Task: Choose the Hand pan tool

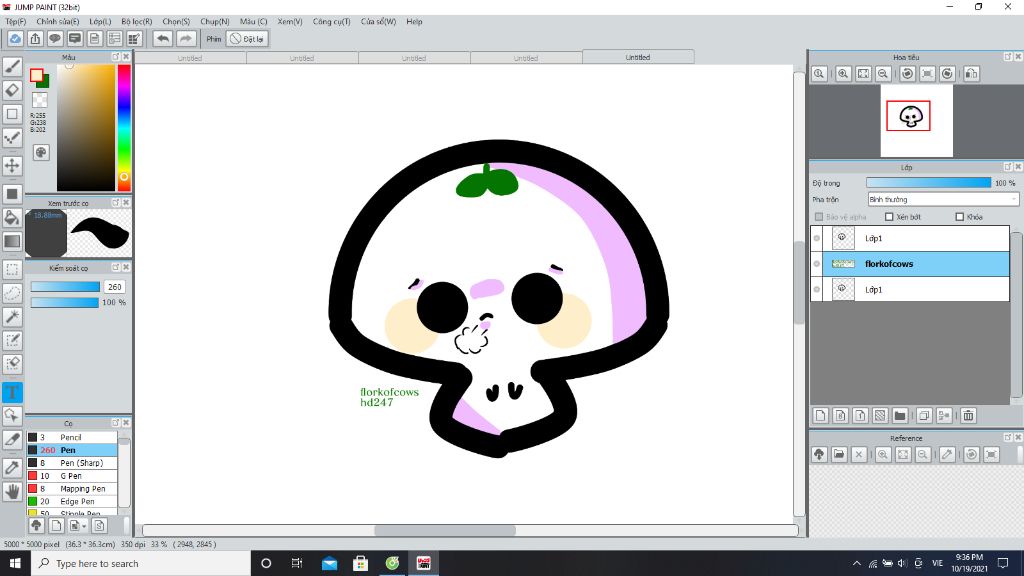Action: [12, 491]
